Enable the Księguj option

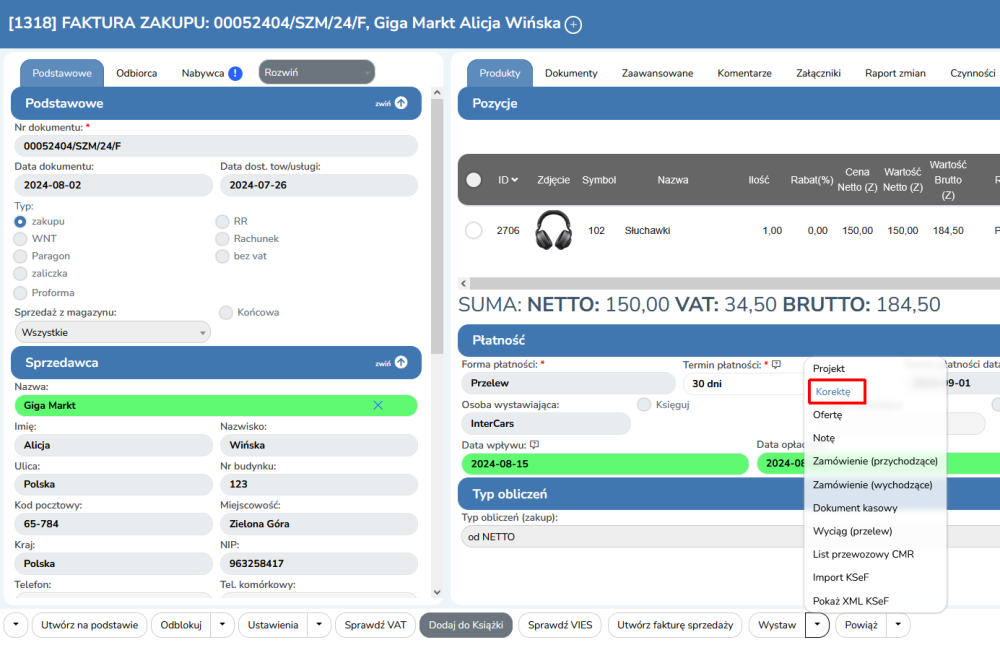pyautogui.click(x=644, y=404)
